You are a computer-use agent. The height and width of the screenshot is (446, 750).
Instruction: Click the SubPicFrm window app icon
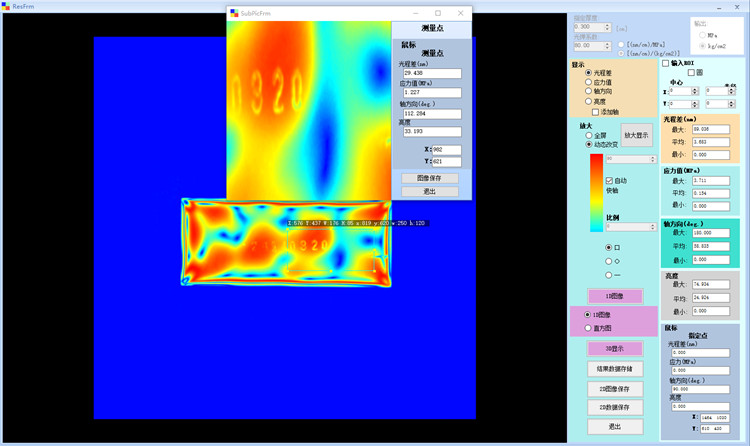pos(234,13)
